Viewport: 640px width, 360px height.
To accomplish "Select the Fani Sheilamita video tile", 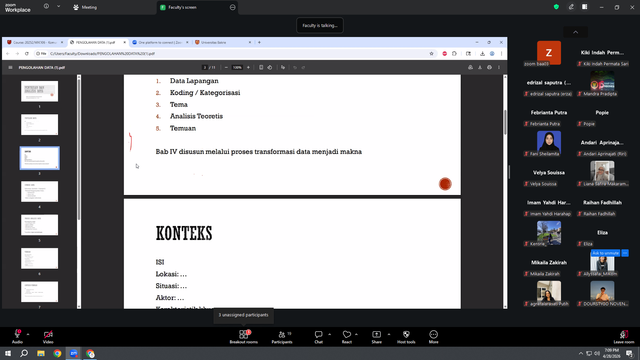I will click(x=549, y=143).
